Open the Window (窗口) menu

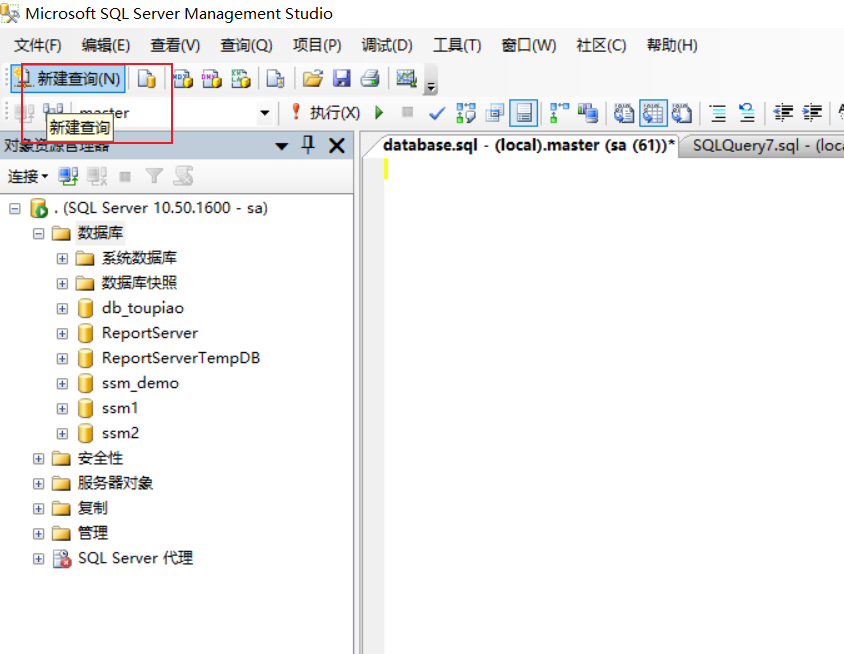[529, 45]
